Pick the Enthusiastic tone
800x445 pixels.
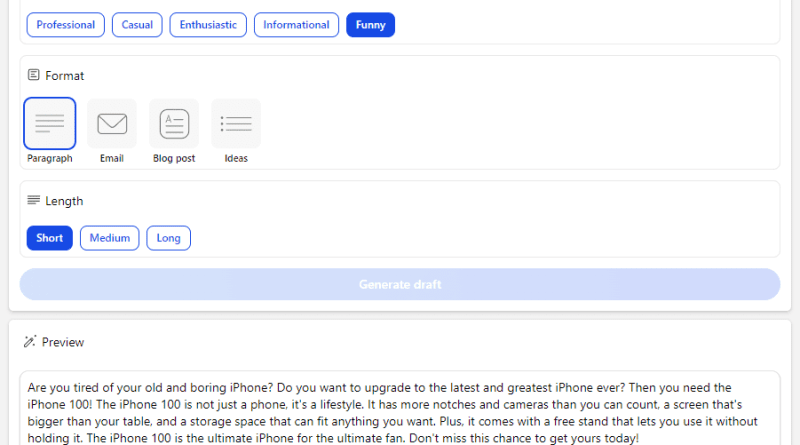208,25
